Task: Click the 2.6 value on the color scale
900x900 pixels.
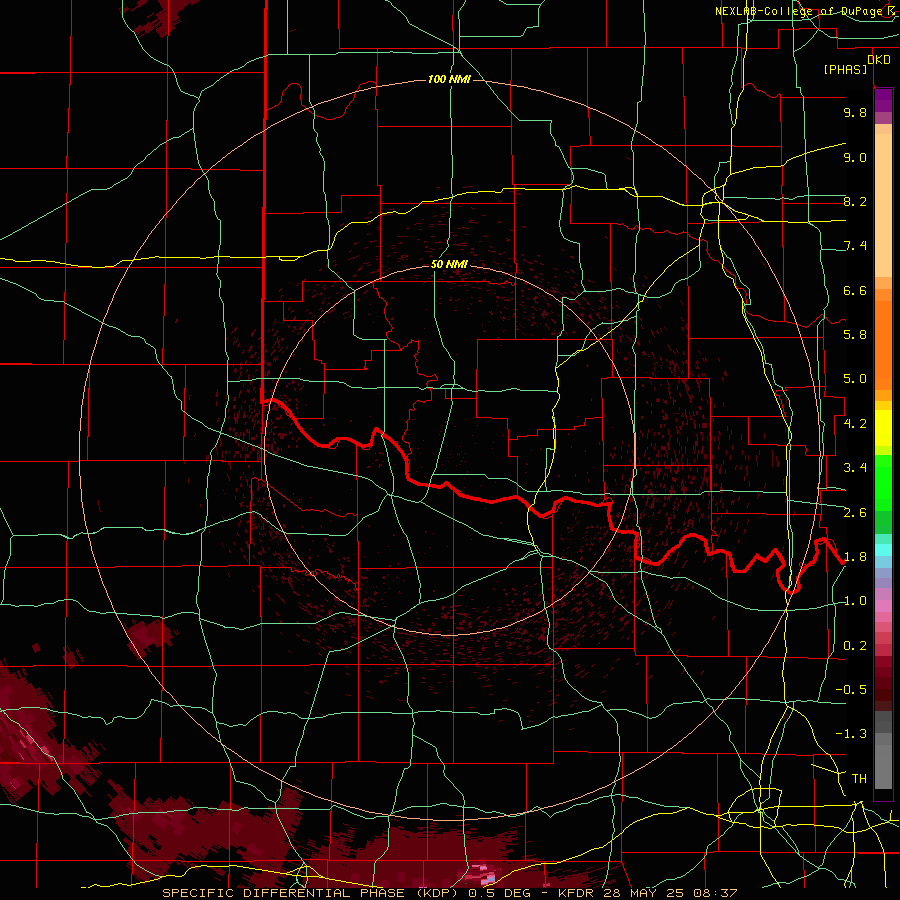Action: coord(855,513)
